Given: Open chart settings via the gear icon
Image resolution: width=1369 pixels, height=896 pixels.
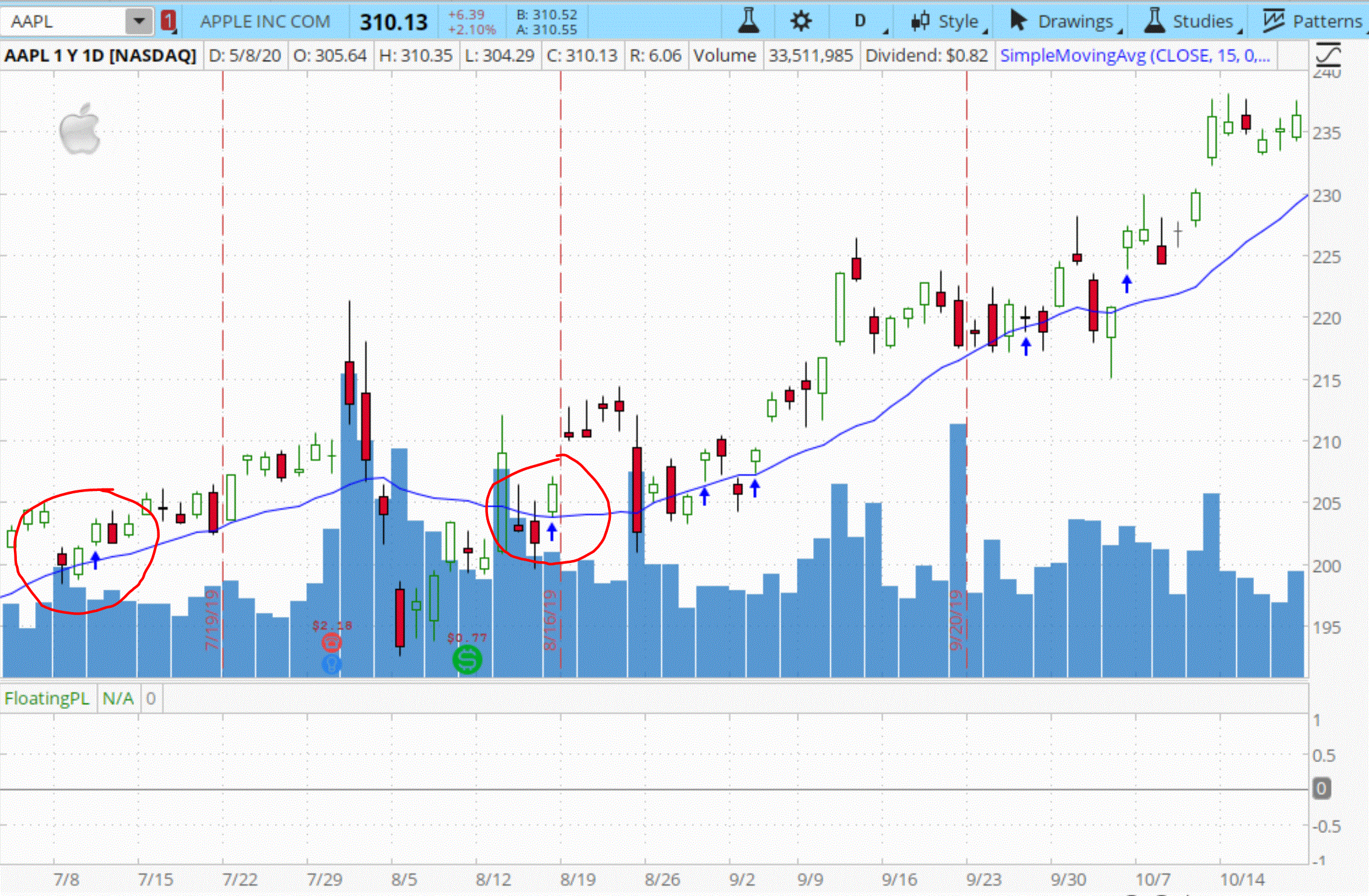Looking at the screenshot, I should [x=800, y=21].
